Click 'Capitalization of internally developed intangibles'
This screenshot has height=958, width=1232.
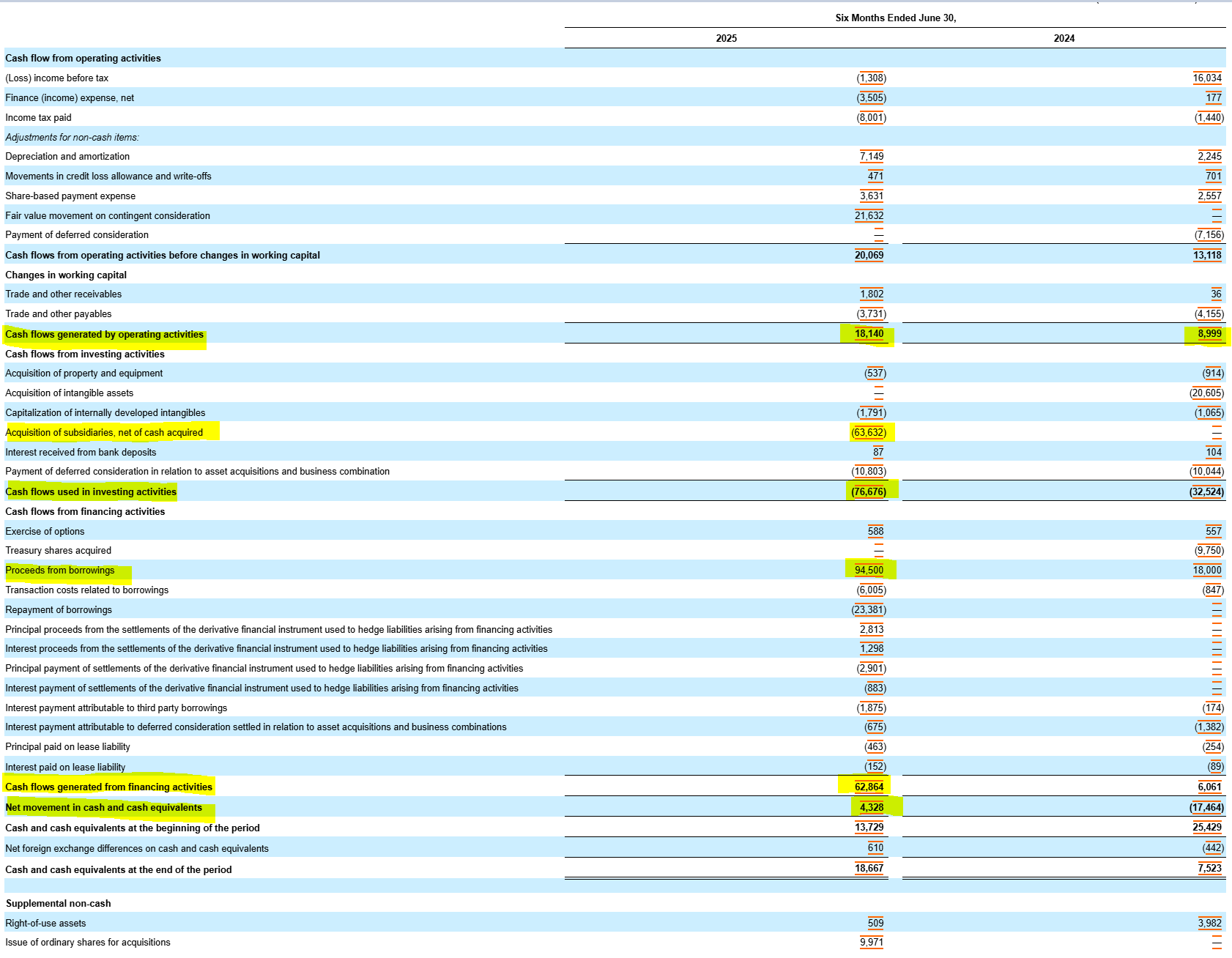click(105, 413)
